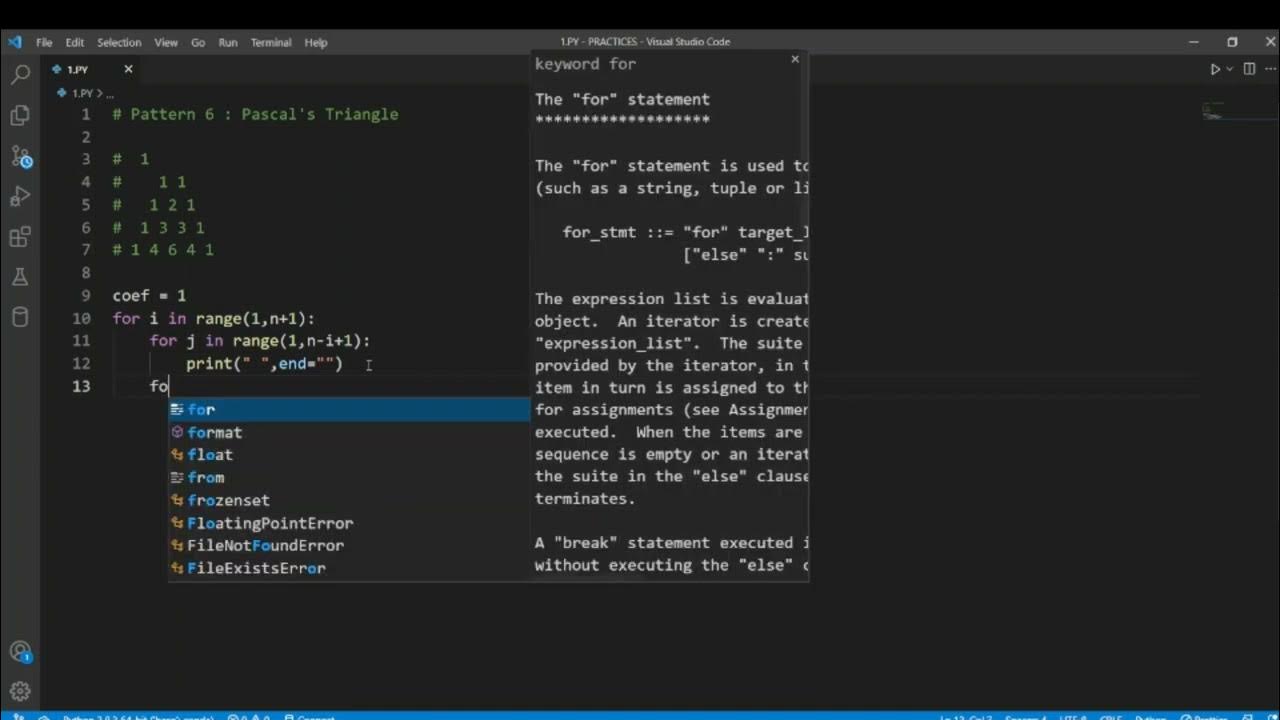The image size is (1280, 720).
Task: Click the class icon beside 'float' suggestion
Action: click(177, 455)
